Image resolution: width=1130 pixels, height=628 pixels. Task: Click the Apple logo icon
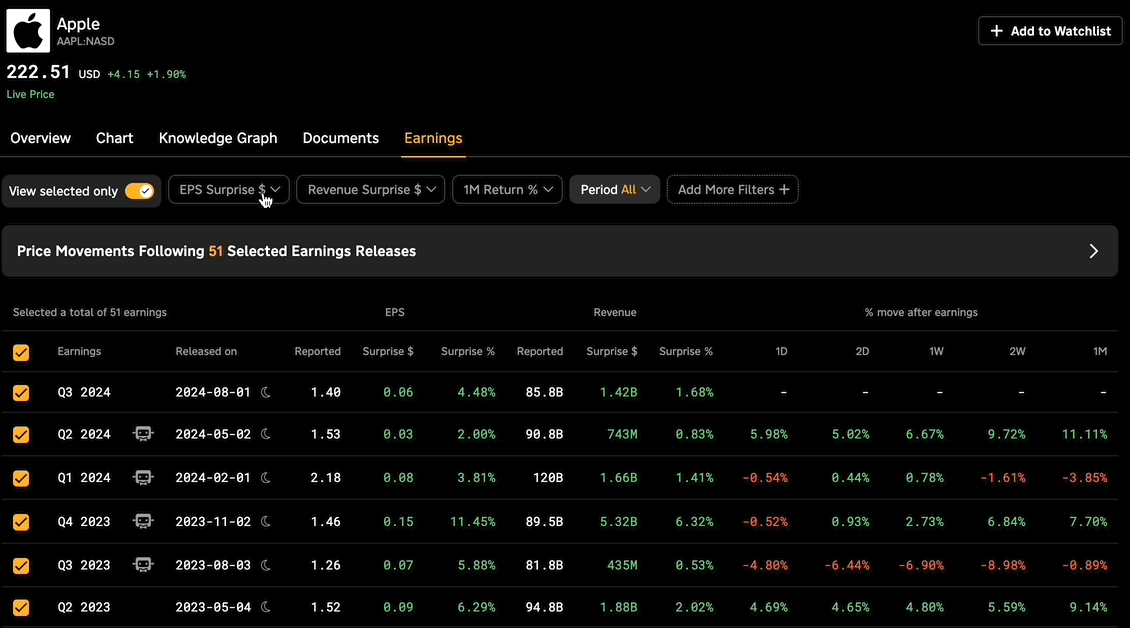click(28, 31)
